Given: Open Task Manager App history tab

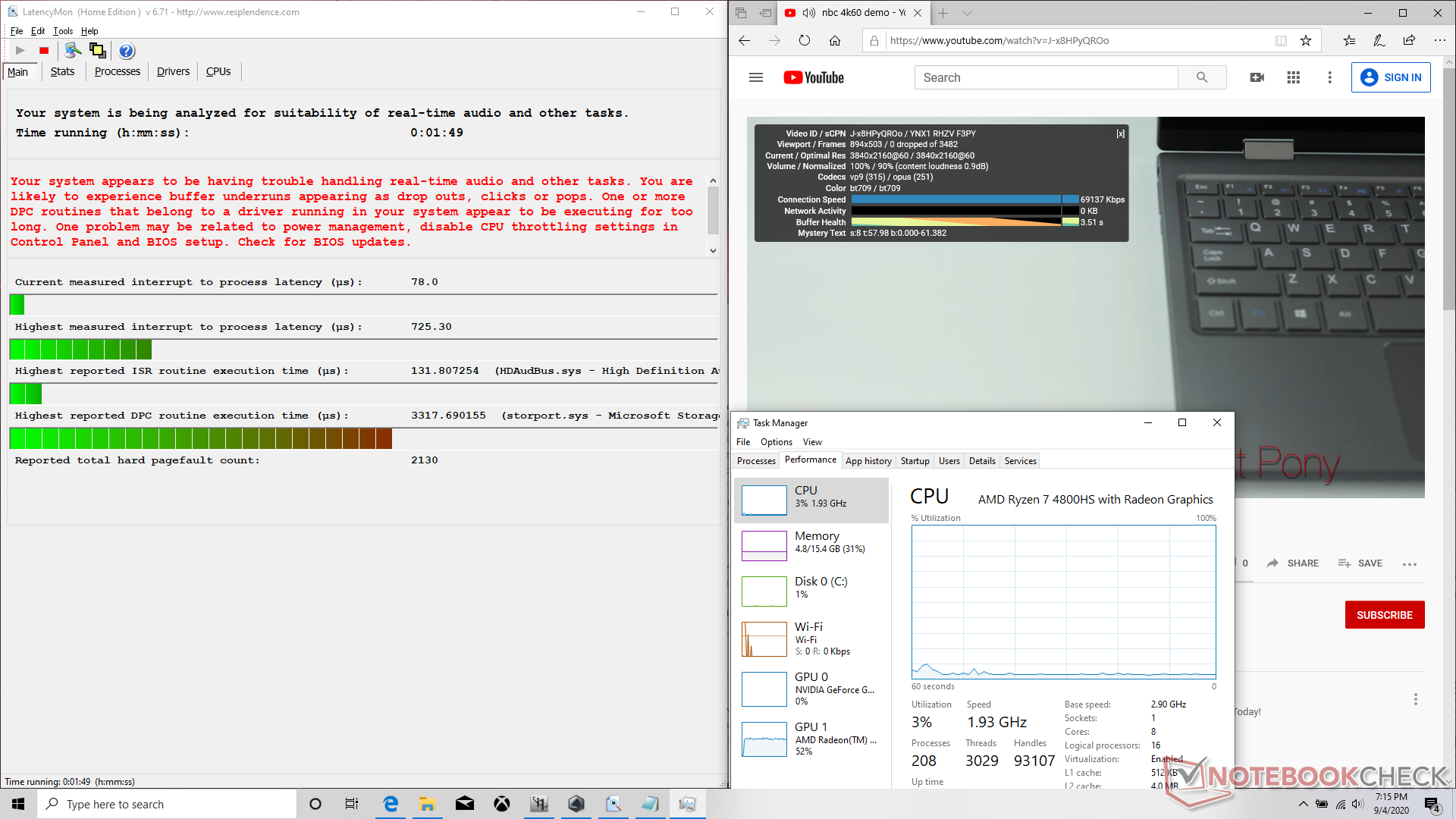Looking at the screenshot, I should (868, 461).
